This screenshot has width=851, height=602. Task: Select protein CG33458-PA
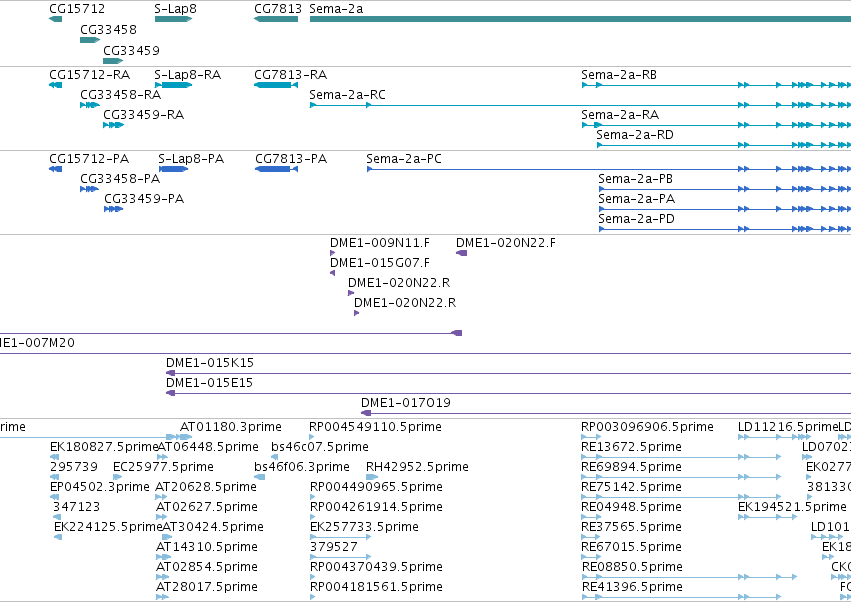pos(120,179)
